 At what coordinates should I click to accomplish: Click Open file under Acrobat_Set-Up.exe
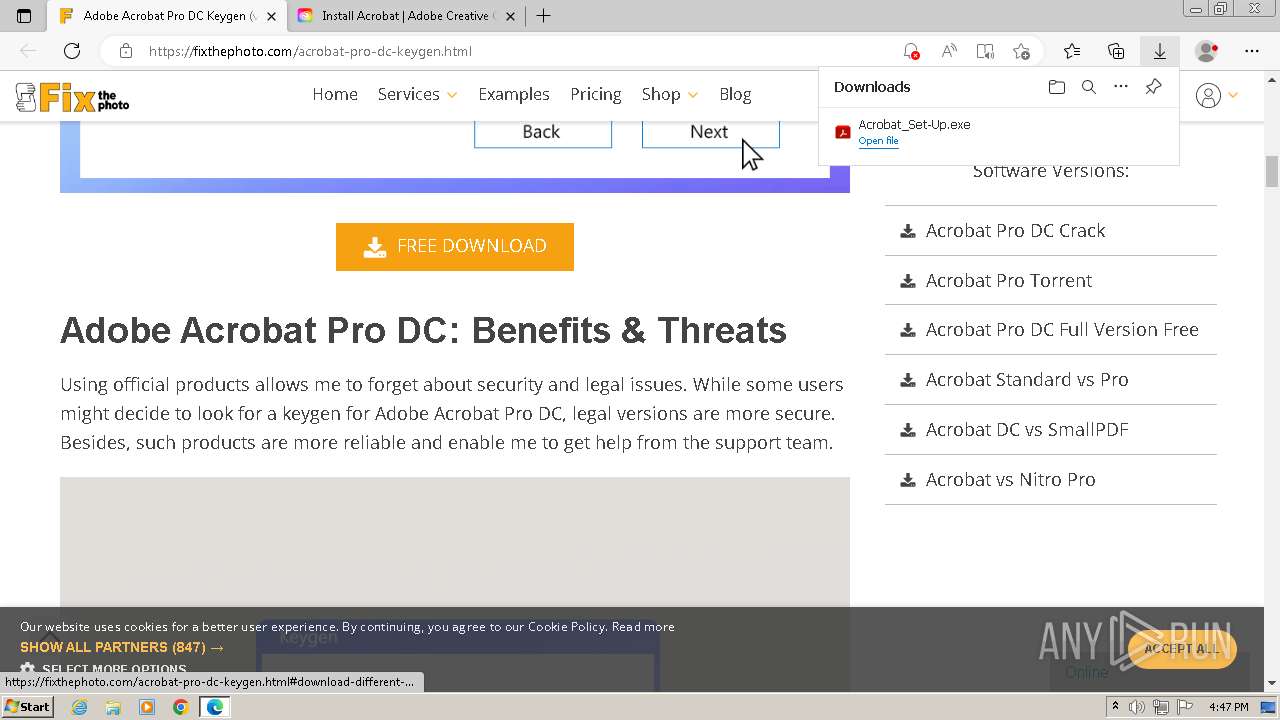pyautogui.click(x=878, y=141)
